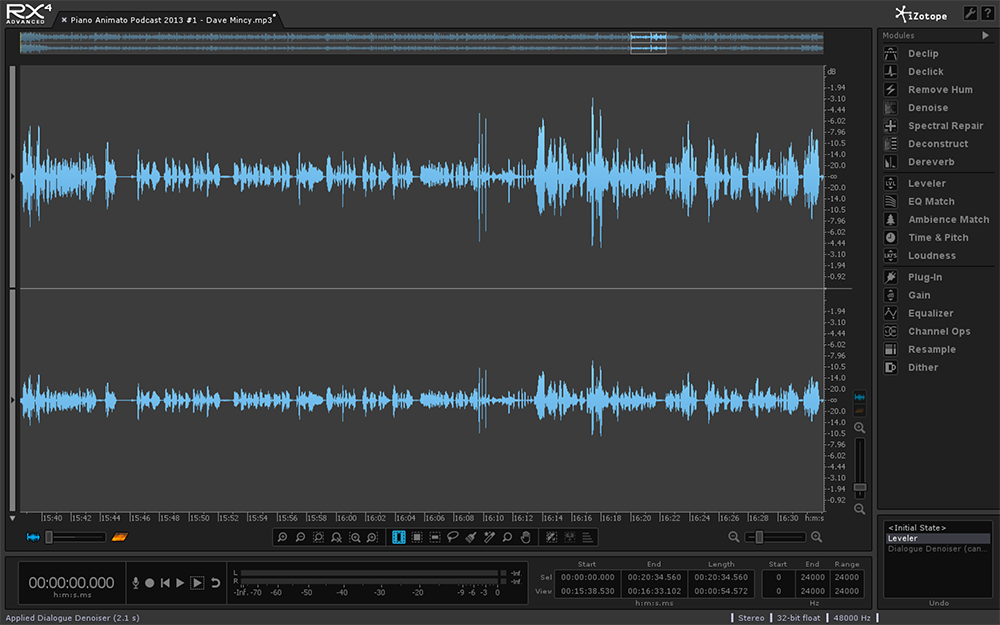Edit the selection Start time field

pos(587,577)
